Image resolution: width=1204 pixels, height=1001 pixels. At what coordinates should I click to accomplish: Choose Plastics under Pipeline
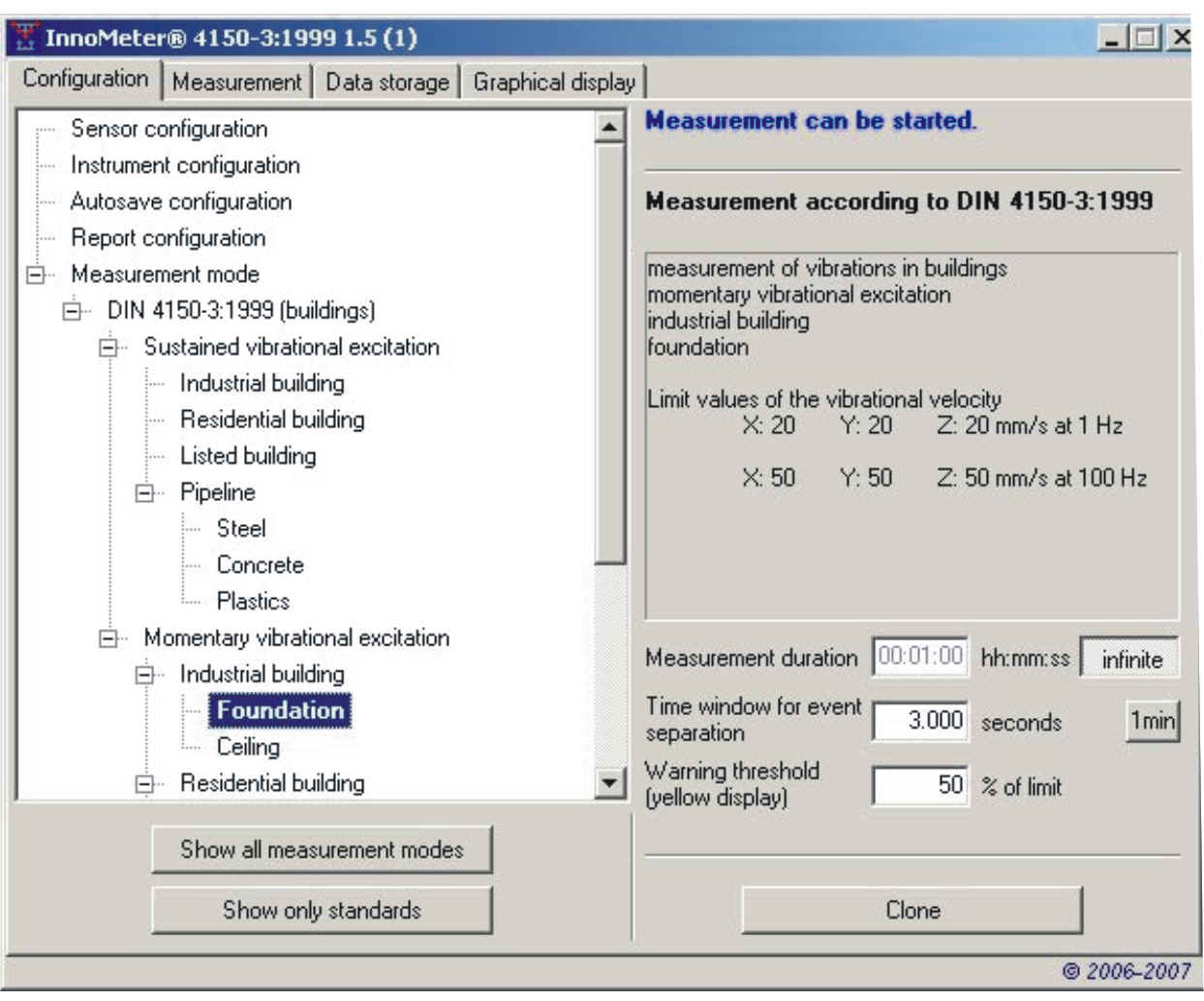pyautogui.click(x=253, y=602)
